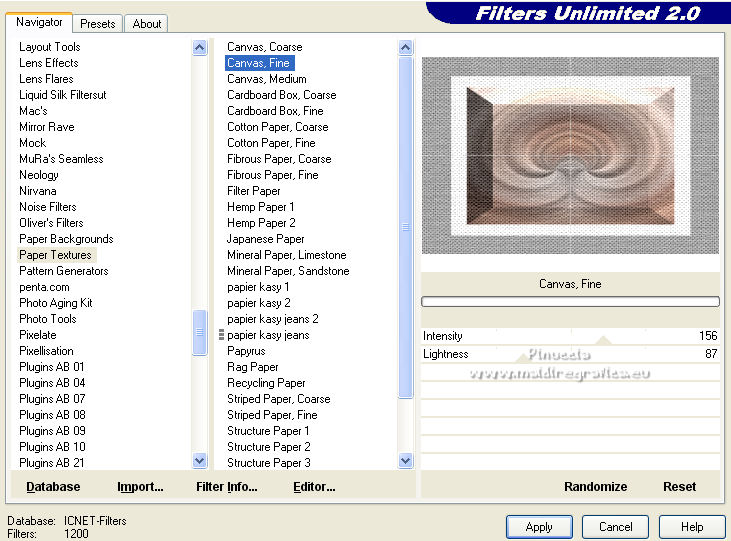The width and height of the screenshot is (731, 541).
Task: Choose Hemp Paper 2 filter
Action: pyautogui.click(x=261, y=223)
